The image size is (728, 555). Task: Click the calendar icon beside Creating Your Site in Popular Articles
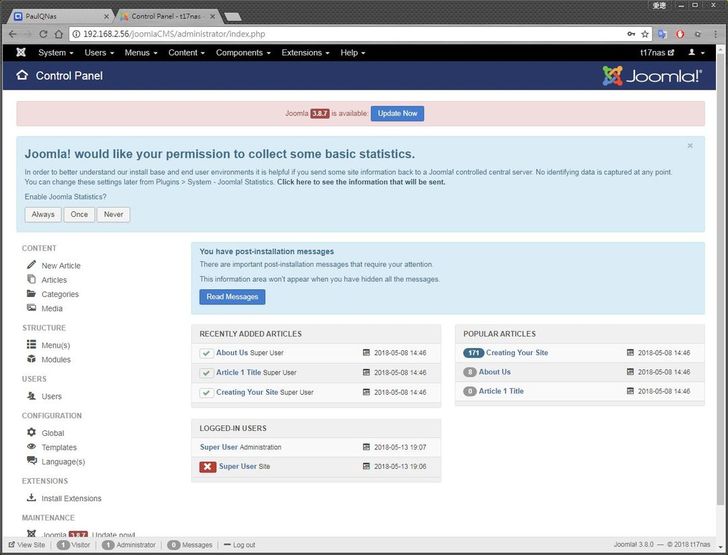[x=630, y=353]
